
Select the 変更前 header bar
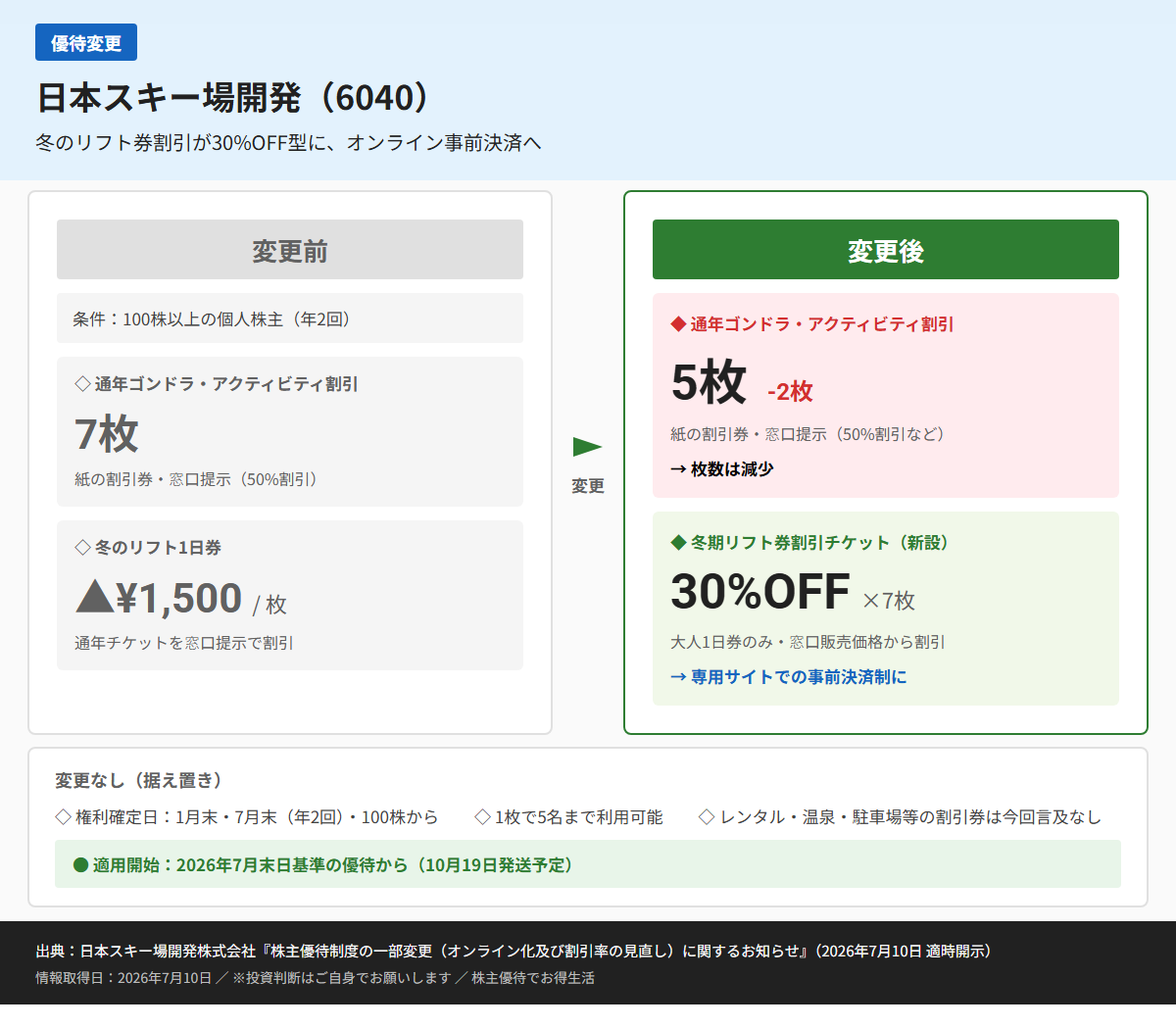coord(290,250)
